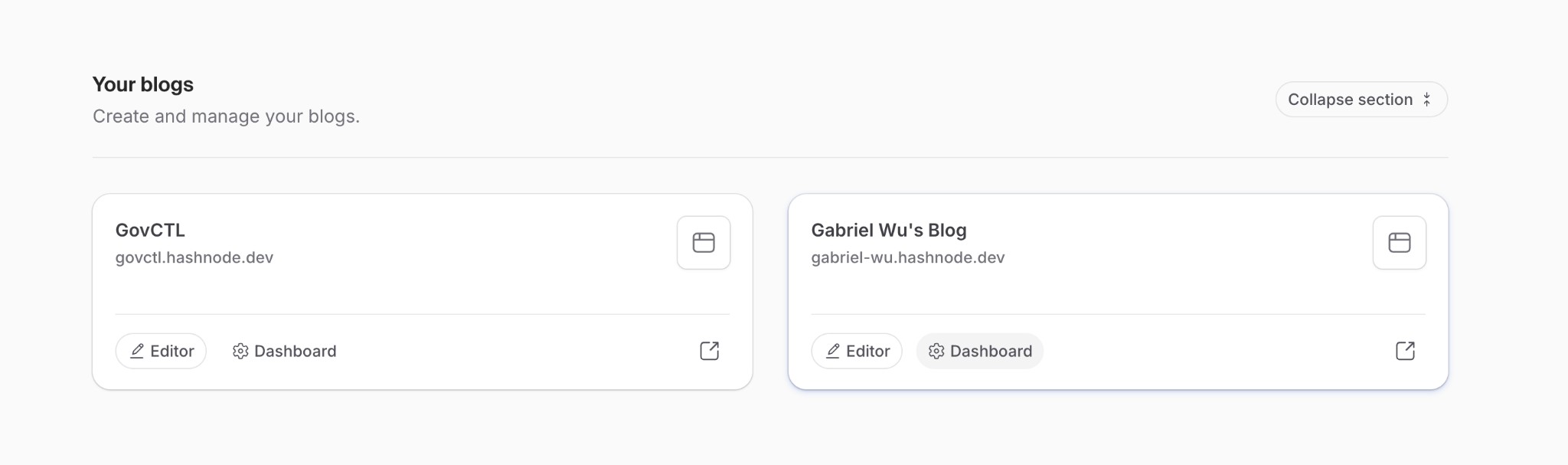
Task: Click the GovCTL blog title
Action: pos(150,230)
